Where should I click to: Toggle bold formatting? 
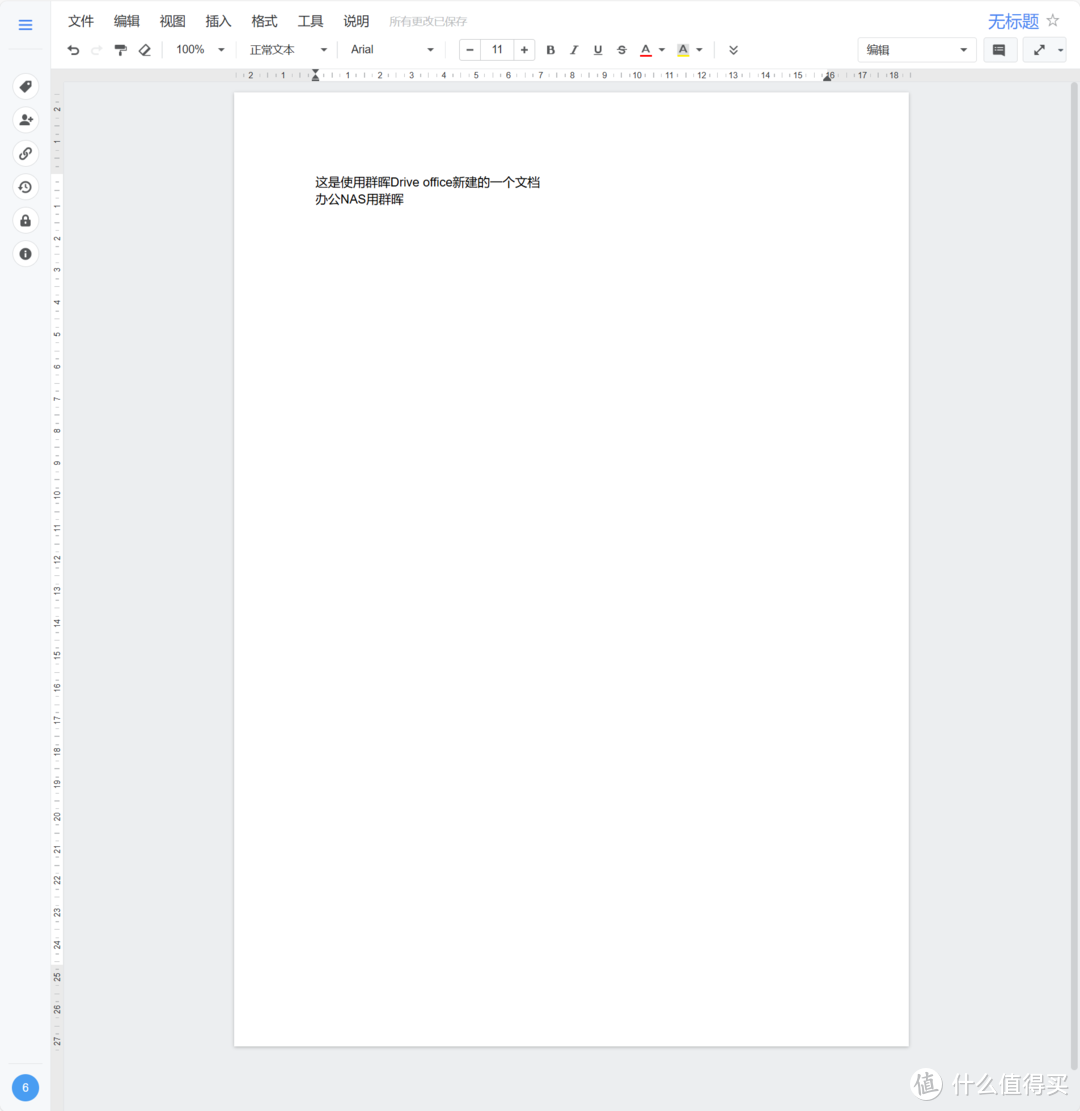pyautogui.click(x=551, y=50)
